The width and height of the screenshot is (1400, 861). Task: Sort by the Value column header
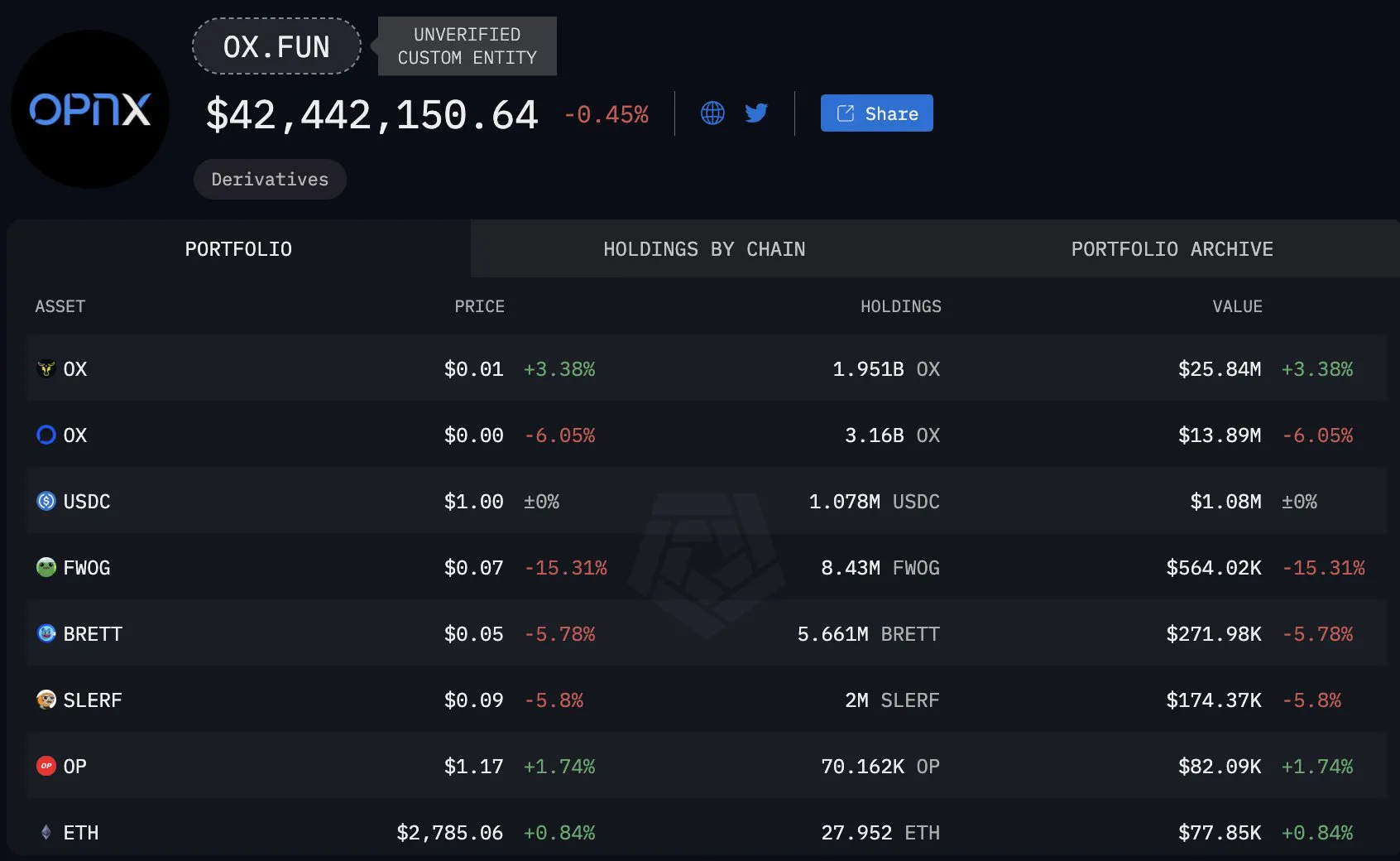point(1237,306)
